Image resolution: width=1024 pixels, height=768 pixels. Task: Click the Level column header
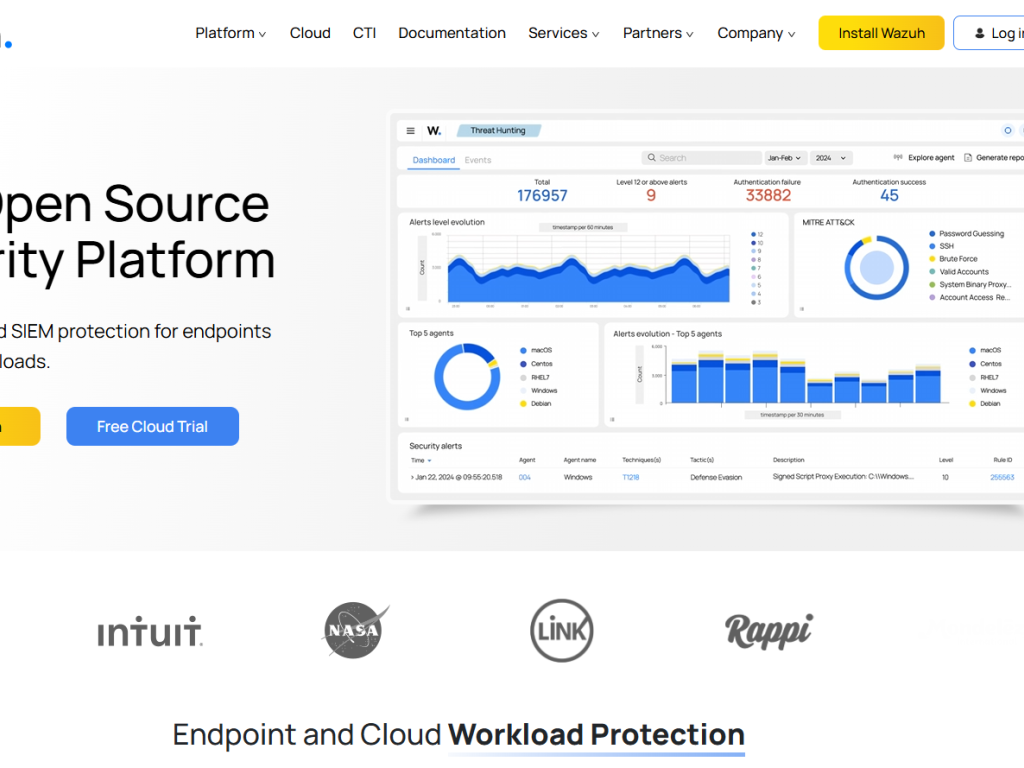click(946, 460)
